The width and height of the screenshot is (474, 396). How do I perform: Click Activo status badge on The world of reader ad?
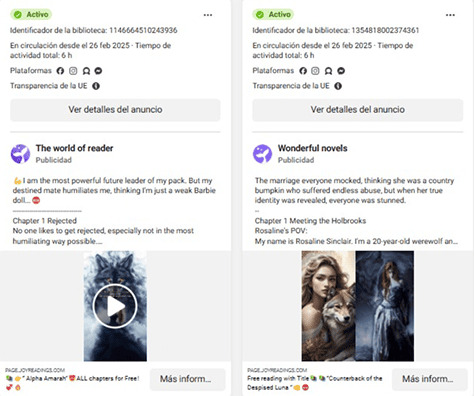pos(31,14)
